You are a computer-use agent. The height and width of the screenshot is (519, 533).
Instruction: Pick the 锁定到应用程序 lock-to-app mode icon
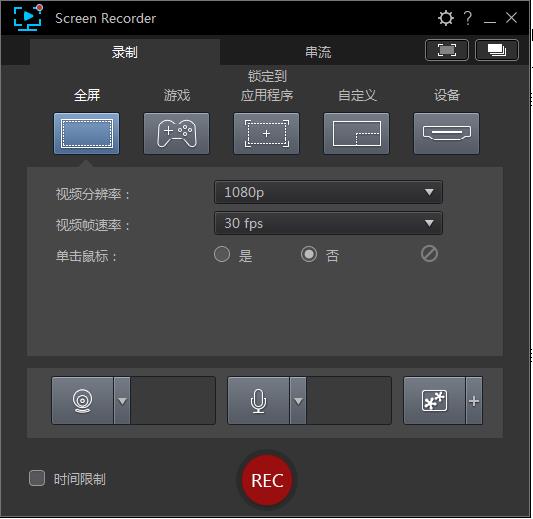click(x=266, y=134)
